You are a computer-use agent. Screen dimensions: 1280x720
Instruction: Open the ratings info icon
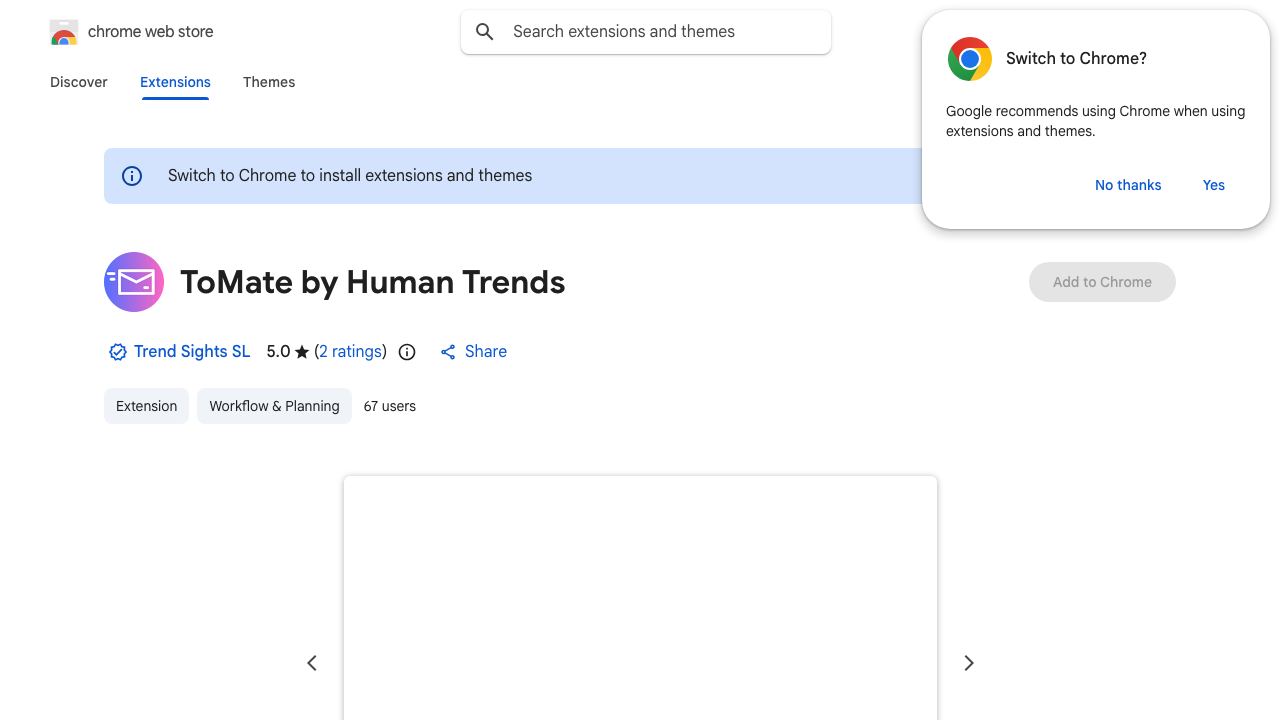tap(407, 352)
